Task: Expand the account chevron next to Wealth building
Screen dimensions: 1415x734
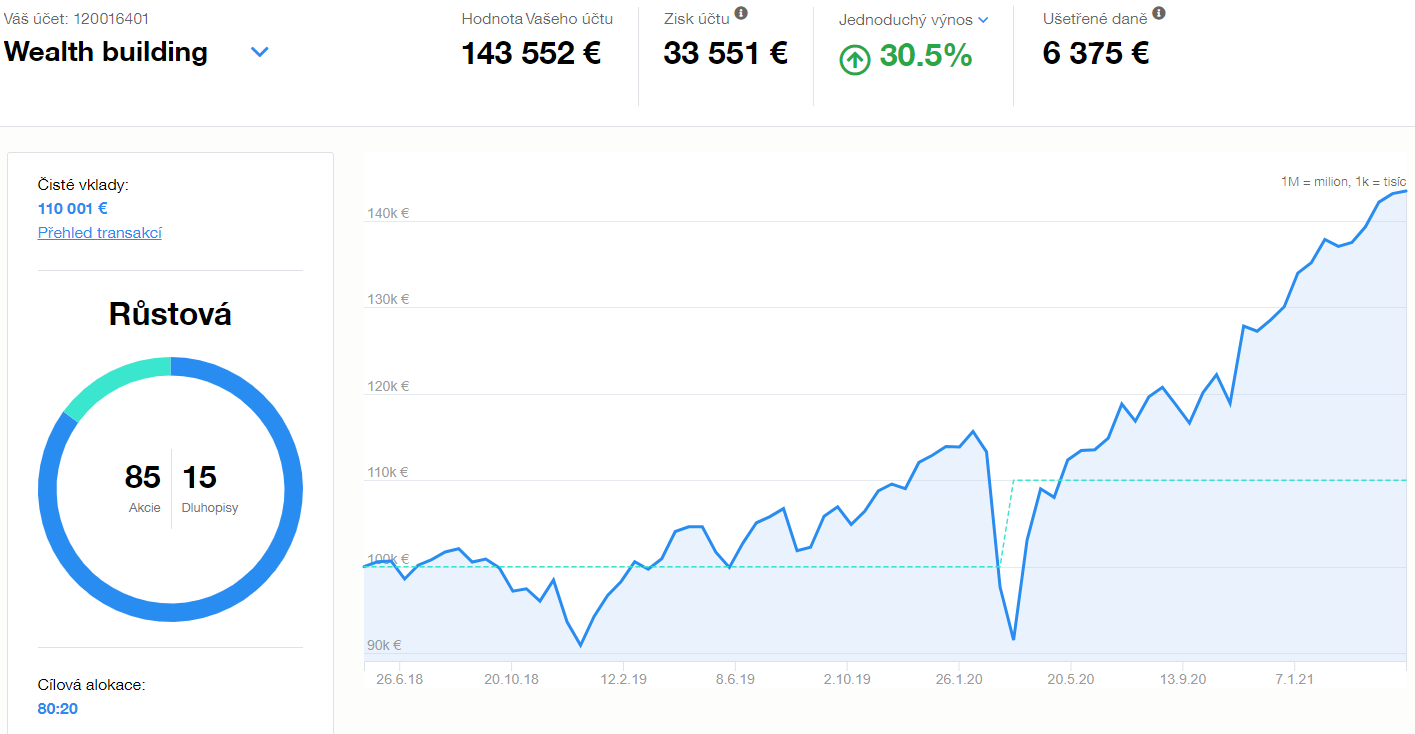Action: point(260,52)
